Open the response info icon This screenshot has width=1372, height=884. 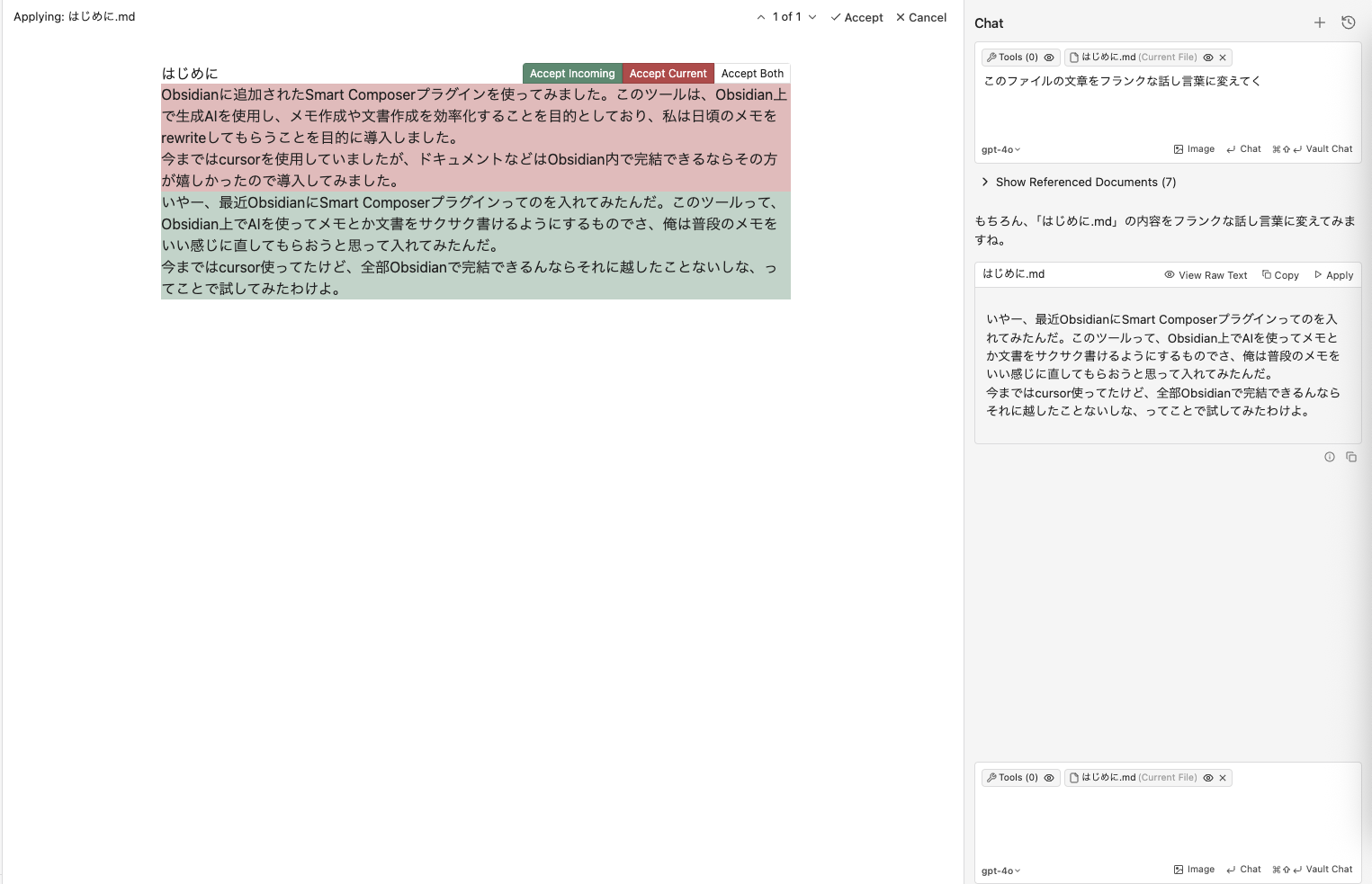[1330, 457]
